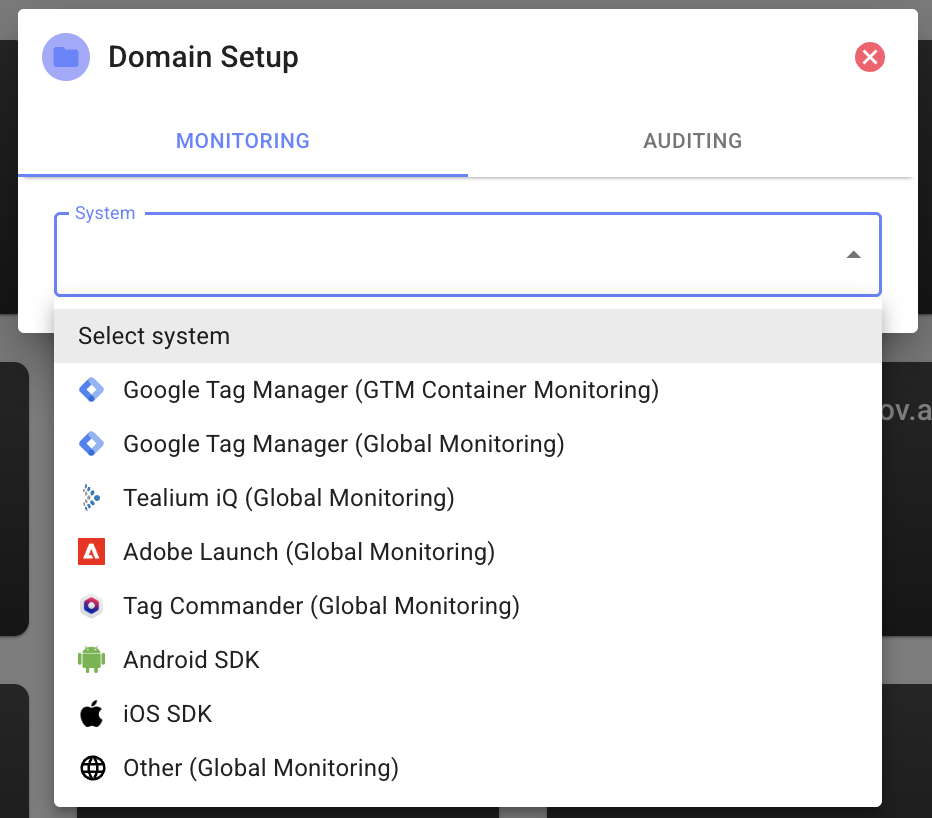Click the globe icon for Other

click(x=92, y=768)
